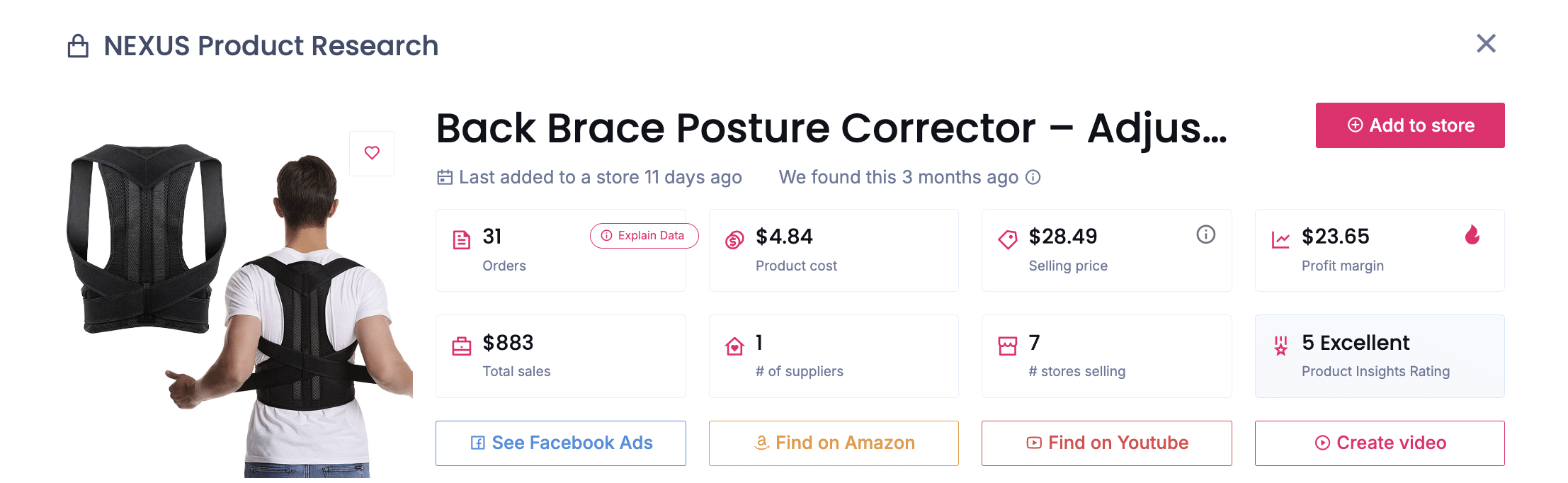Click the shopping bag icon beside NEXUS Product Research
This screenshot has width=1568, height=483.
[78, 45]
